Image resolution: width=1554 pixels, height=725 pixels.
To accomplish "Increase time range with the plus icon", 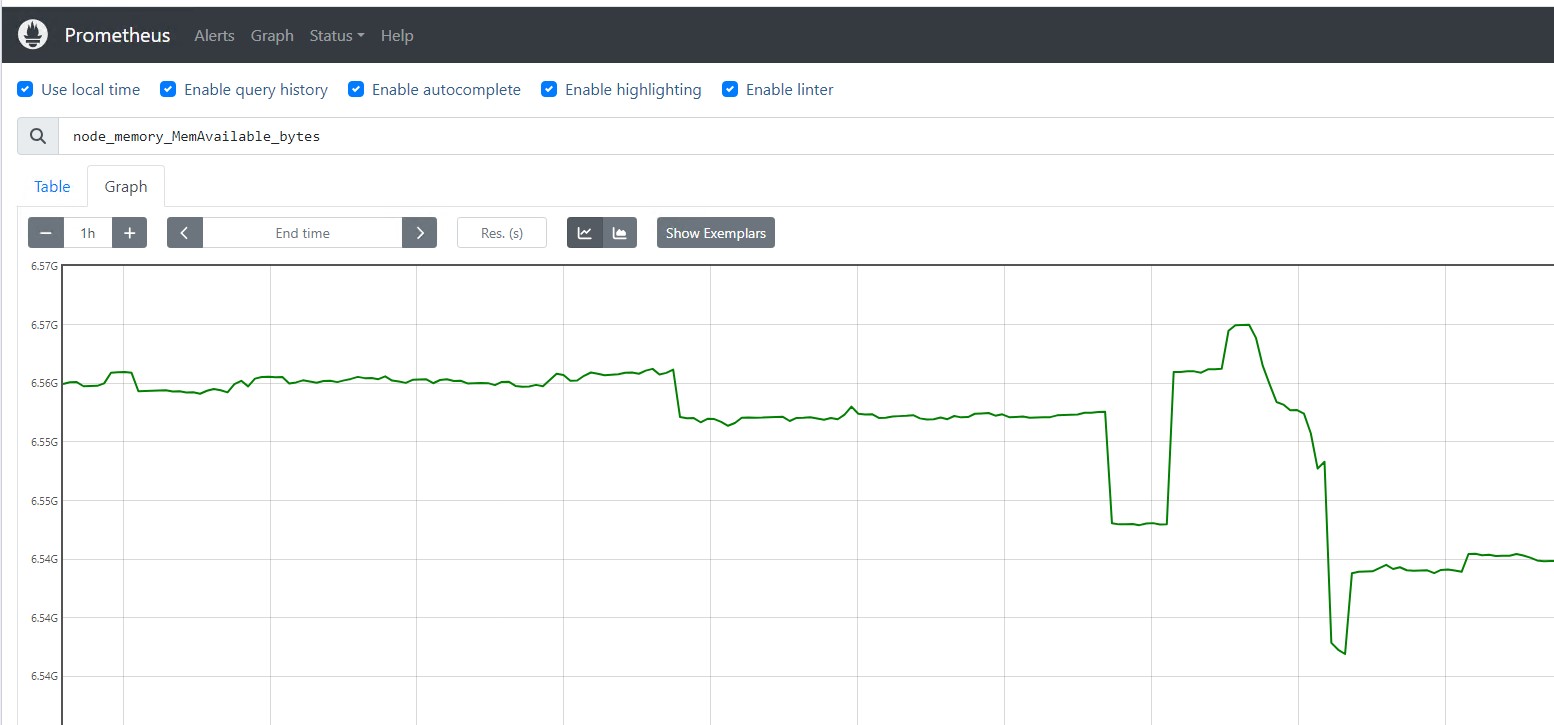I will [129, 232].
